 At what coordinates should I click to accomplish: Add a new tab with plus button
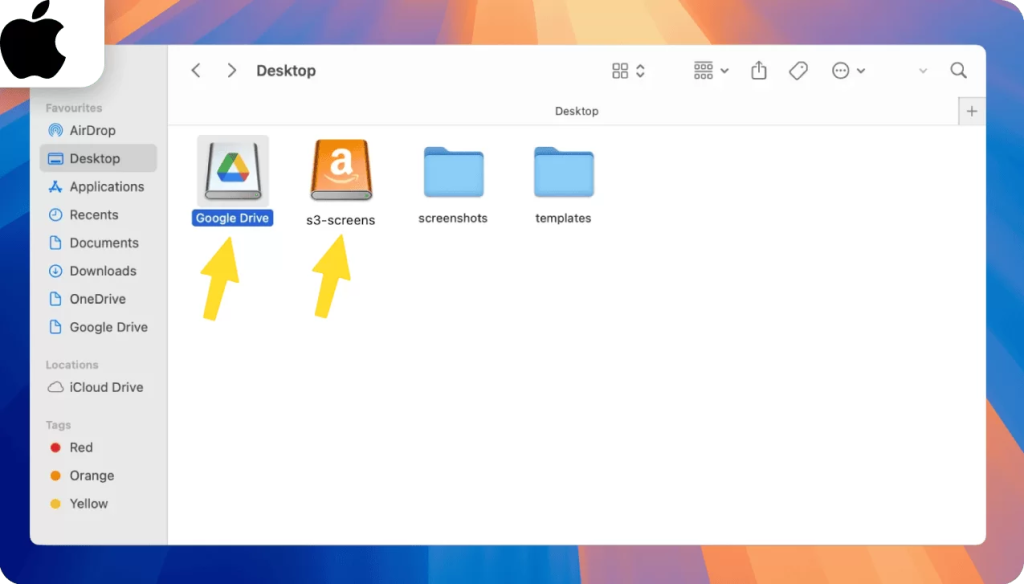point(971,111)
